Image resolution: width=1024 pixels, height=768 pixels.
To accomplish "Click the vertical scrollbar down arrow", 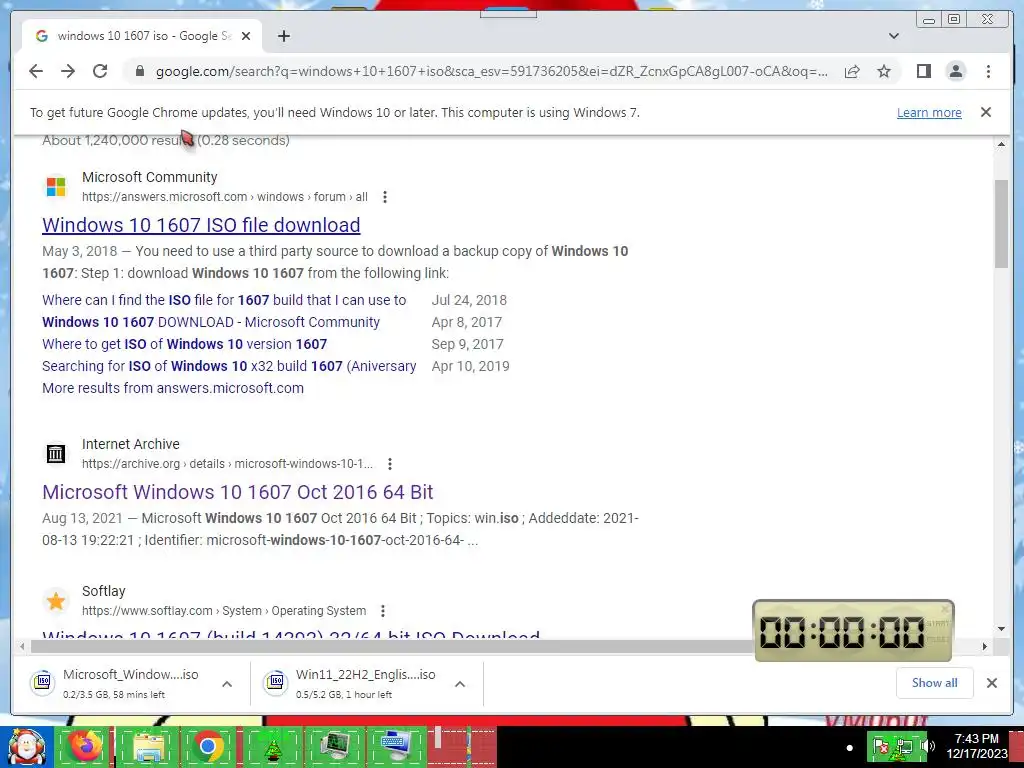I will click(x=1001, y=628).
